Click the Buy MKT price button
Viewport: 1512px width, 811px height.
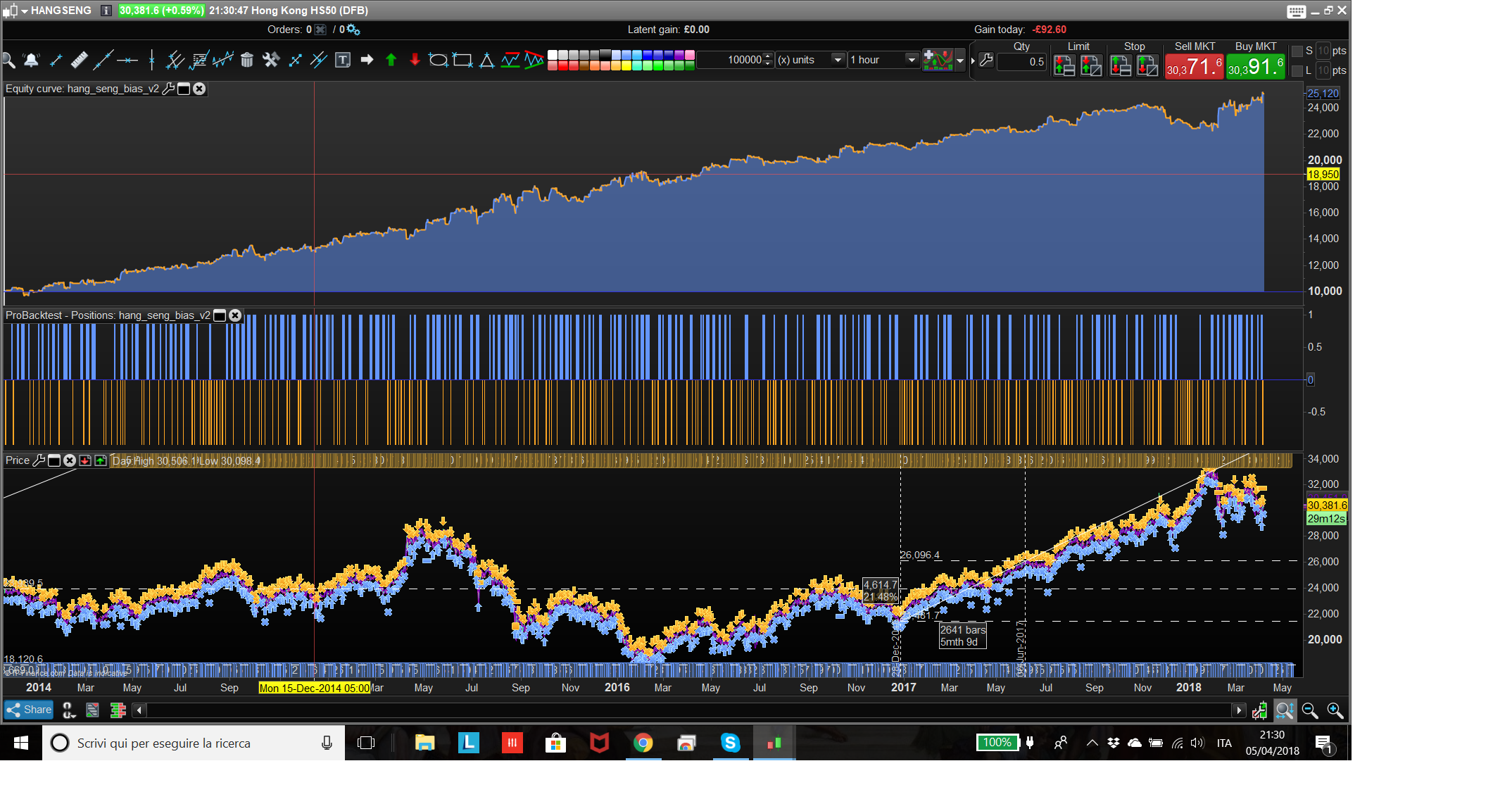tap(1255, 68)
